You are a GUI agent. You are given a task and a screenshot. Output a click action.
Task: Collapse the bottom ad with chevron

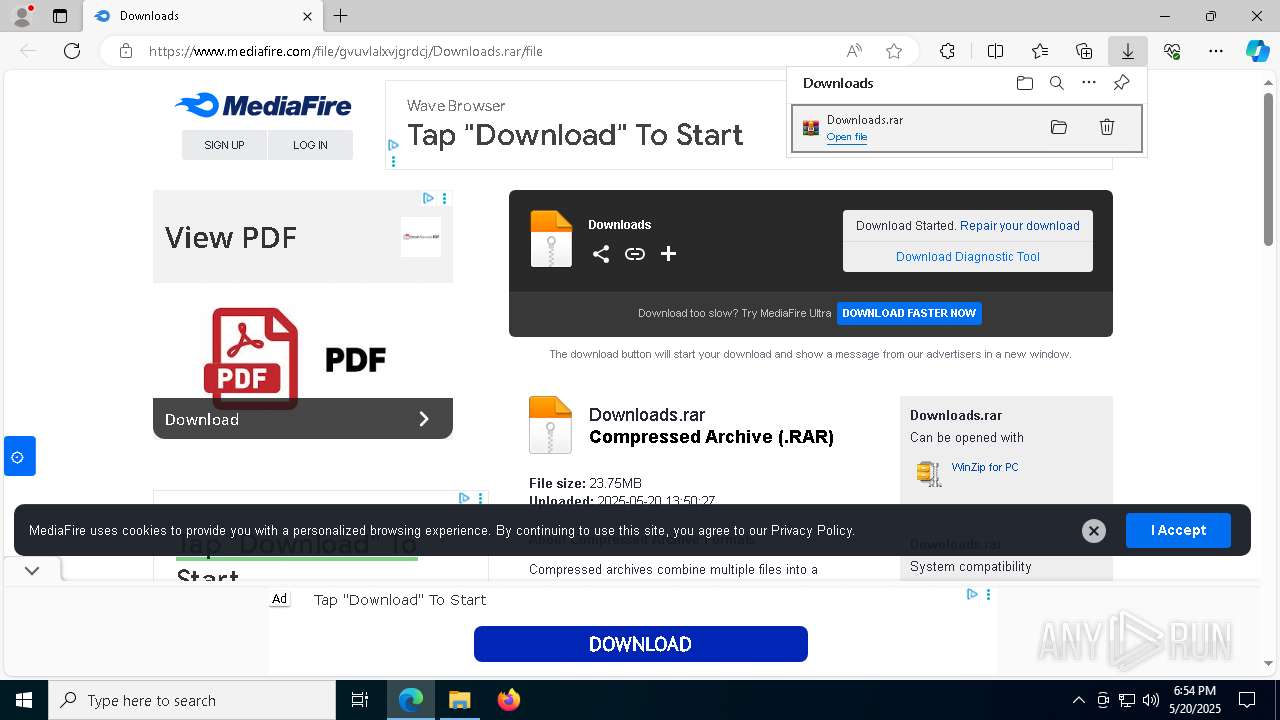click(x=32, y=571)
